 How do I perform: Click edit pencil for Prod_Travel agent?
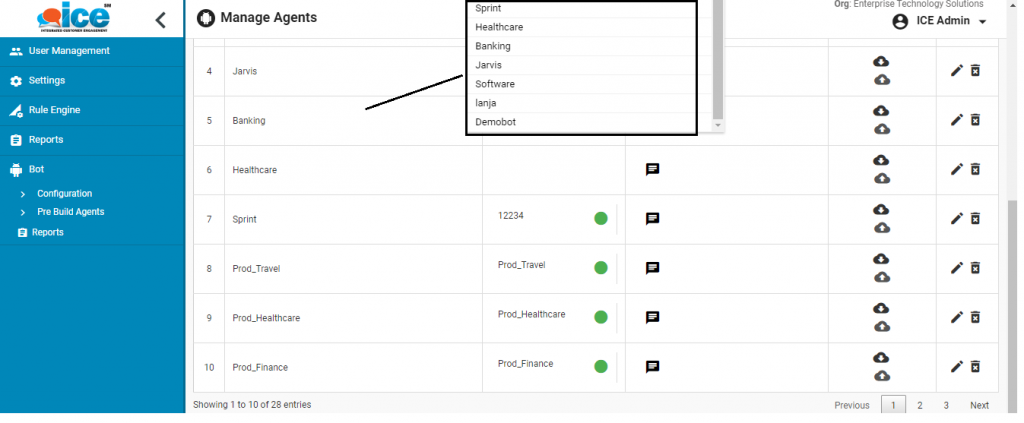tap(956, 268)
